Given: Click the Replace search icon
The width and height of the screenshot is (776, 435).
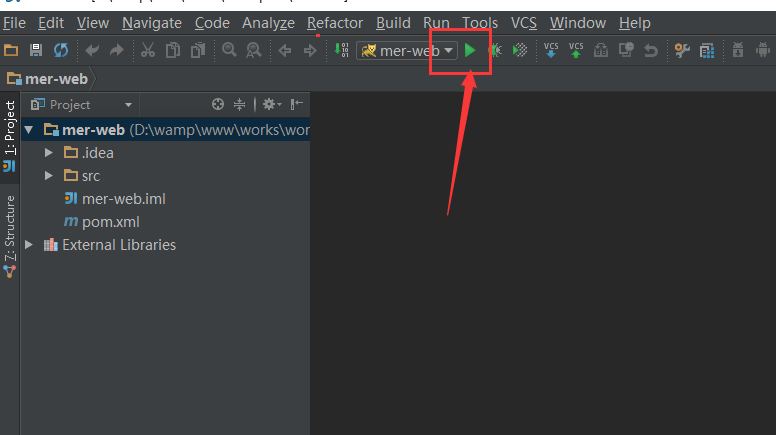Looking at the screenshot, I should 253,50.
